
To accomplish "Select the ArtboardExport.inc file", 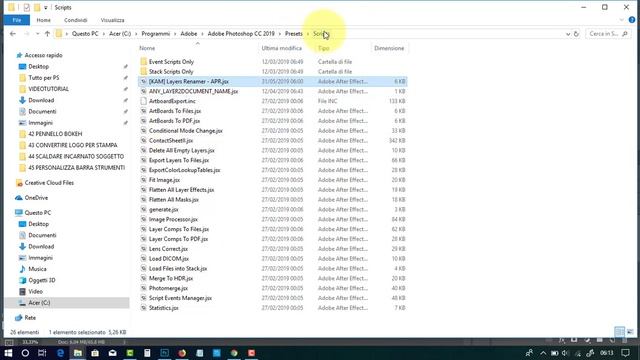I will [172, 101].
